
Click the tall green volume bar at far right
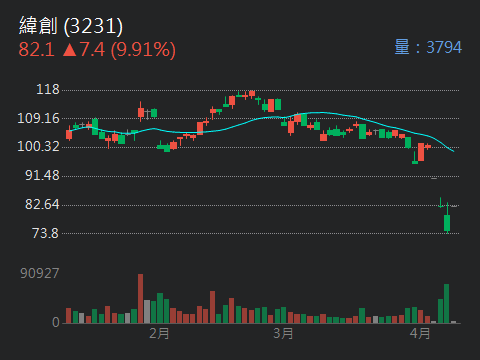(x=446, y=304)
